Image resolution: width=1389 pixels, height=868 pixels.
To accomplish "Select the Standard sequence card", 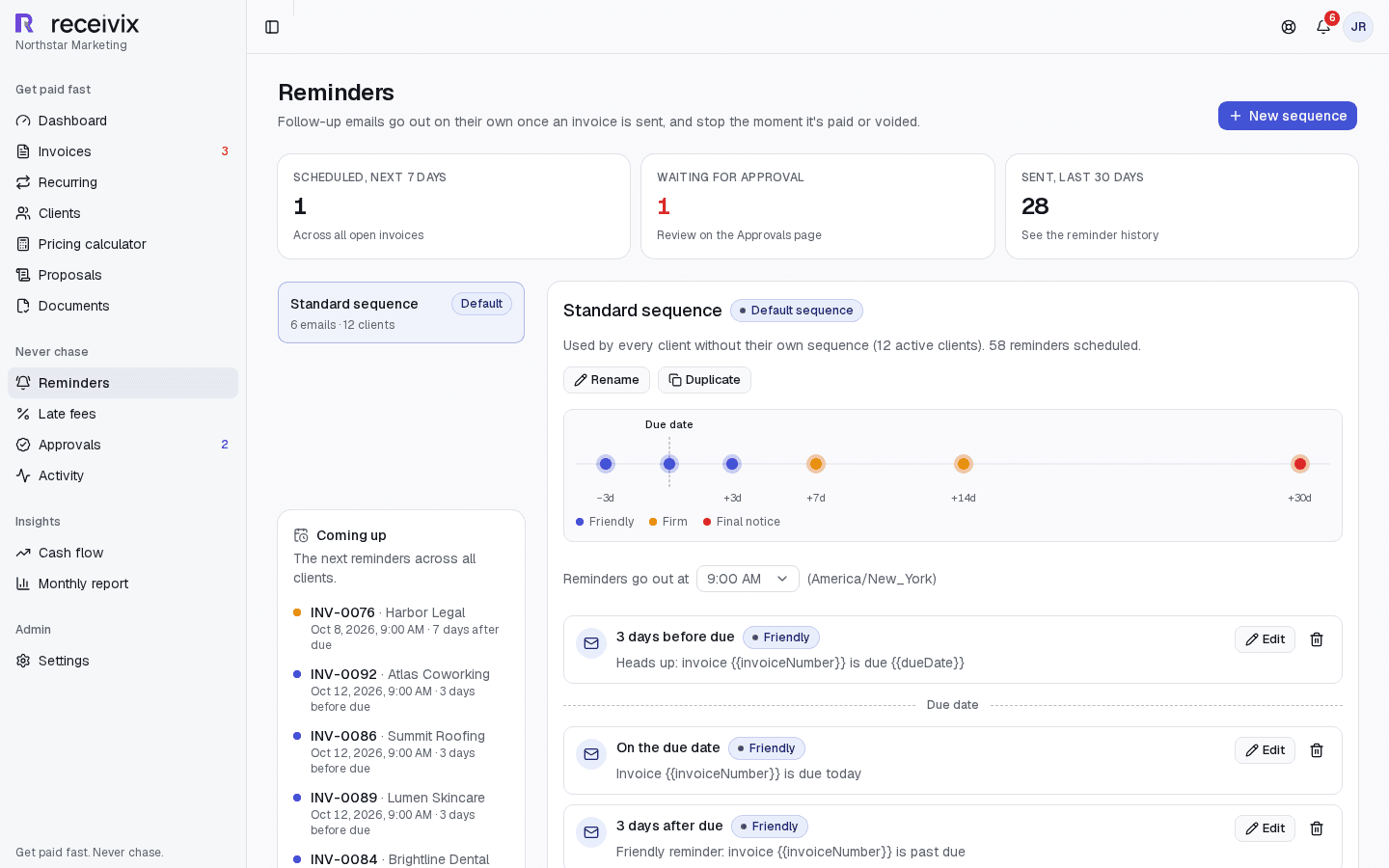I will [401, 312].
